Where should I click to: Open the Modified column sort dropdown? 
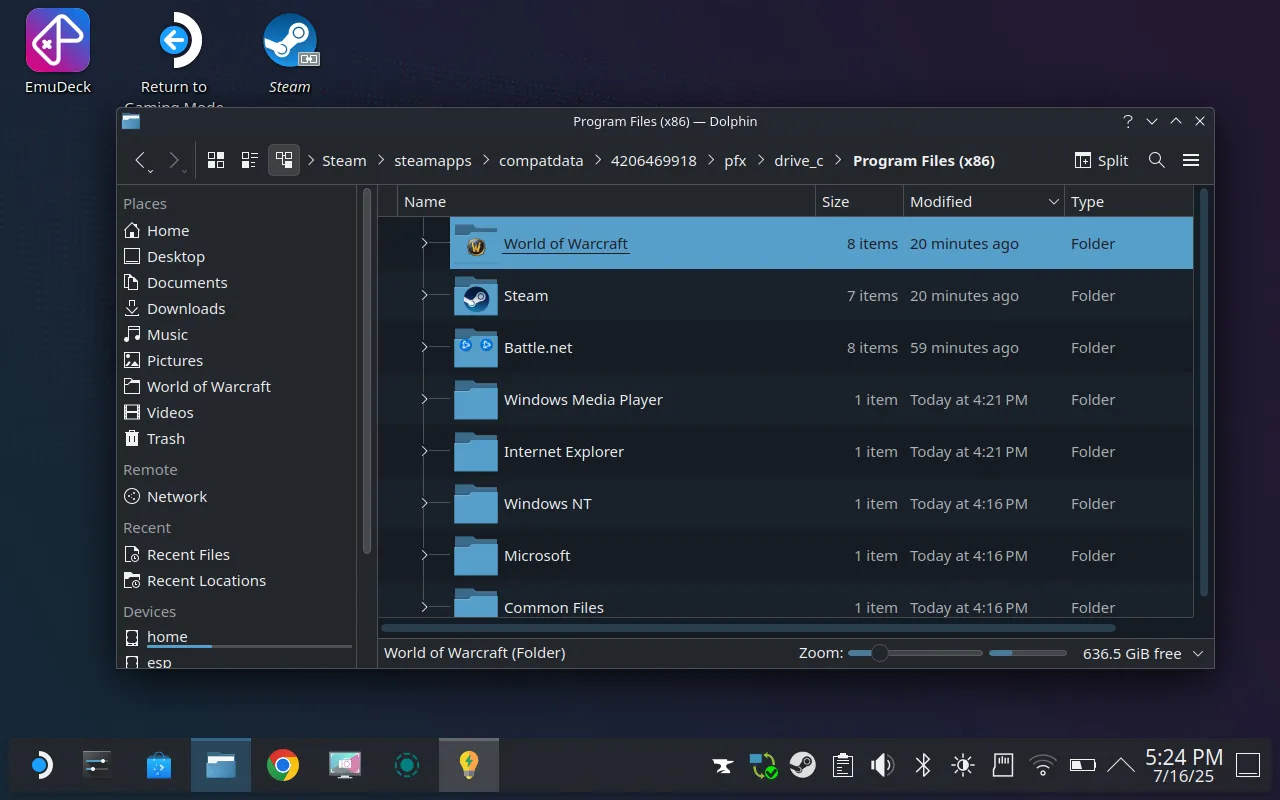pyautogui.click(x=1053, y=201)
